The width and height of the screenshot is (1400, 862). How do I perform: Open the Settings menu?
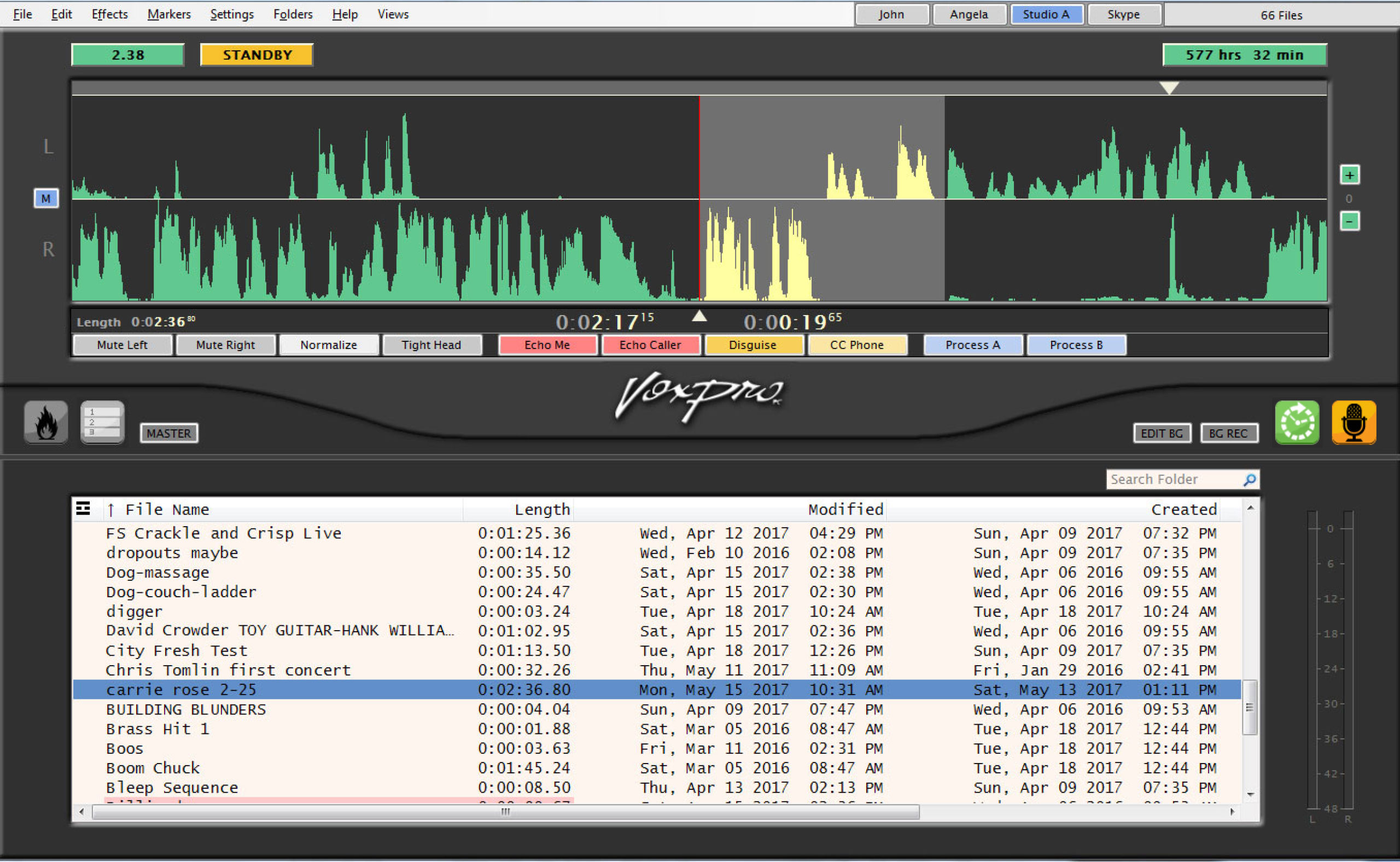231,14
